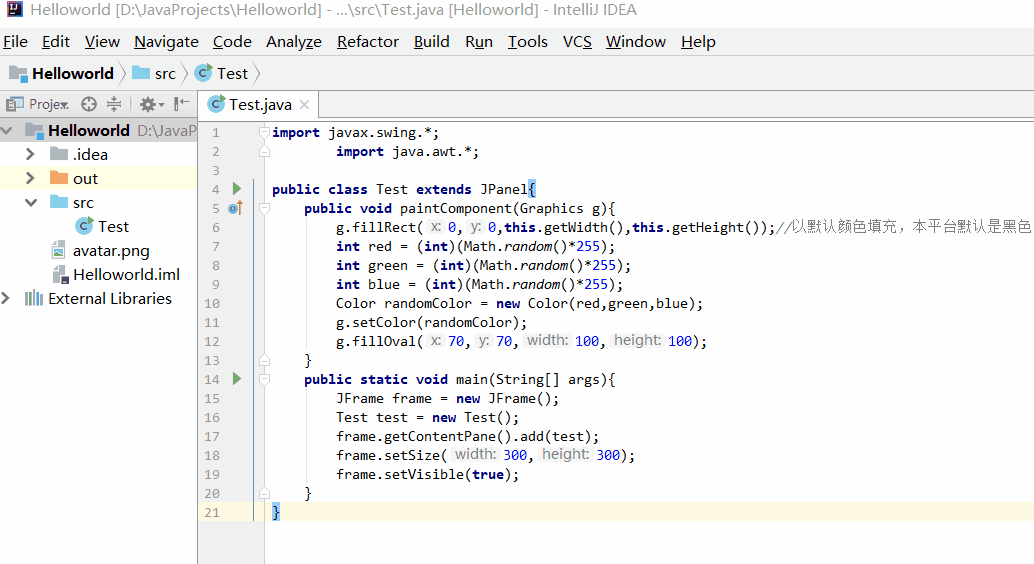Click Test in the navigation breadcrumb
1034x564 pixels.
[x=232, y=73]
